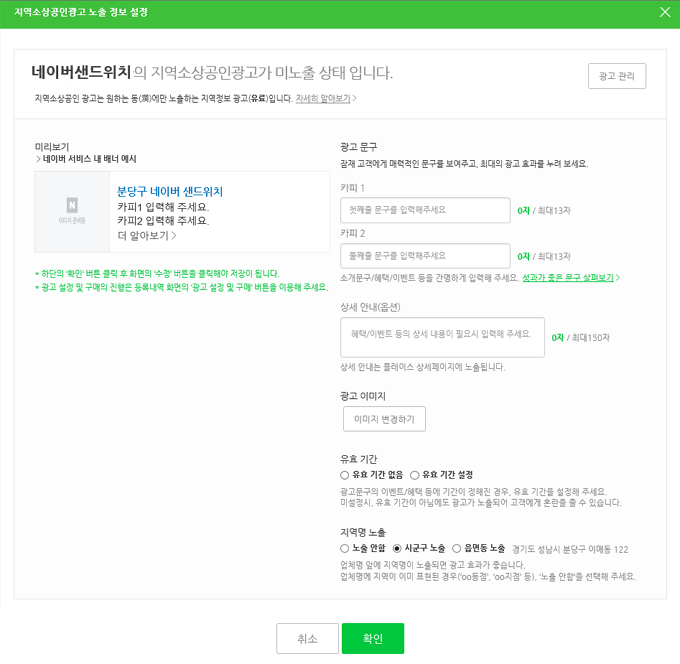Open the 광고 관리 button
680x664 pixels.
[x=617, y=76]
